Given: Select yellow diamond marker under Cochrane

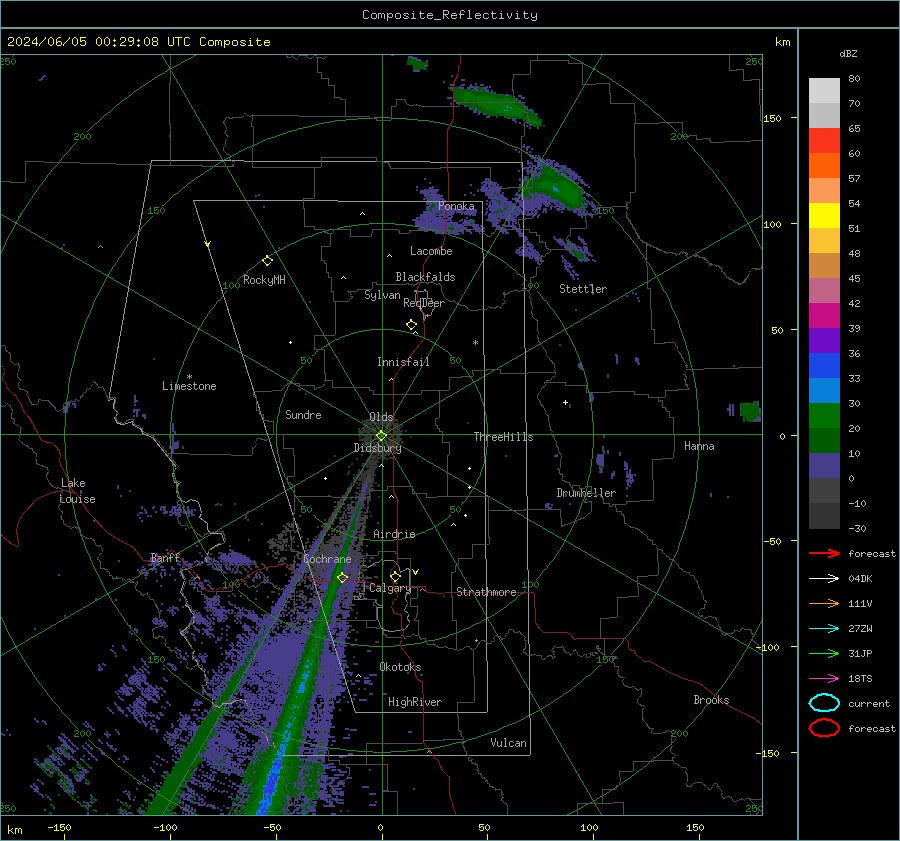Looking at the screenshot, I should (342, 578).
